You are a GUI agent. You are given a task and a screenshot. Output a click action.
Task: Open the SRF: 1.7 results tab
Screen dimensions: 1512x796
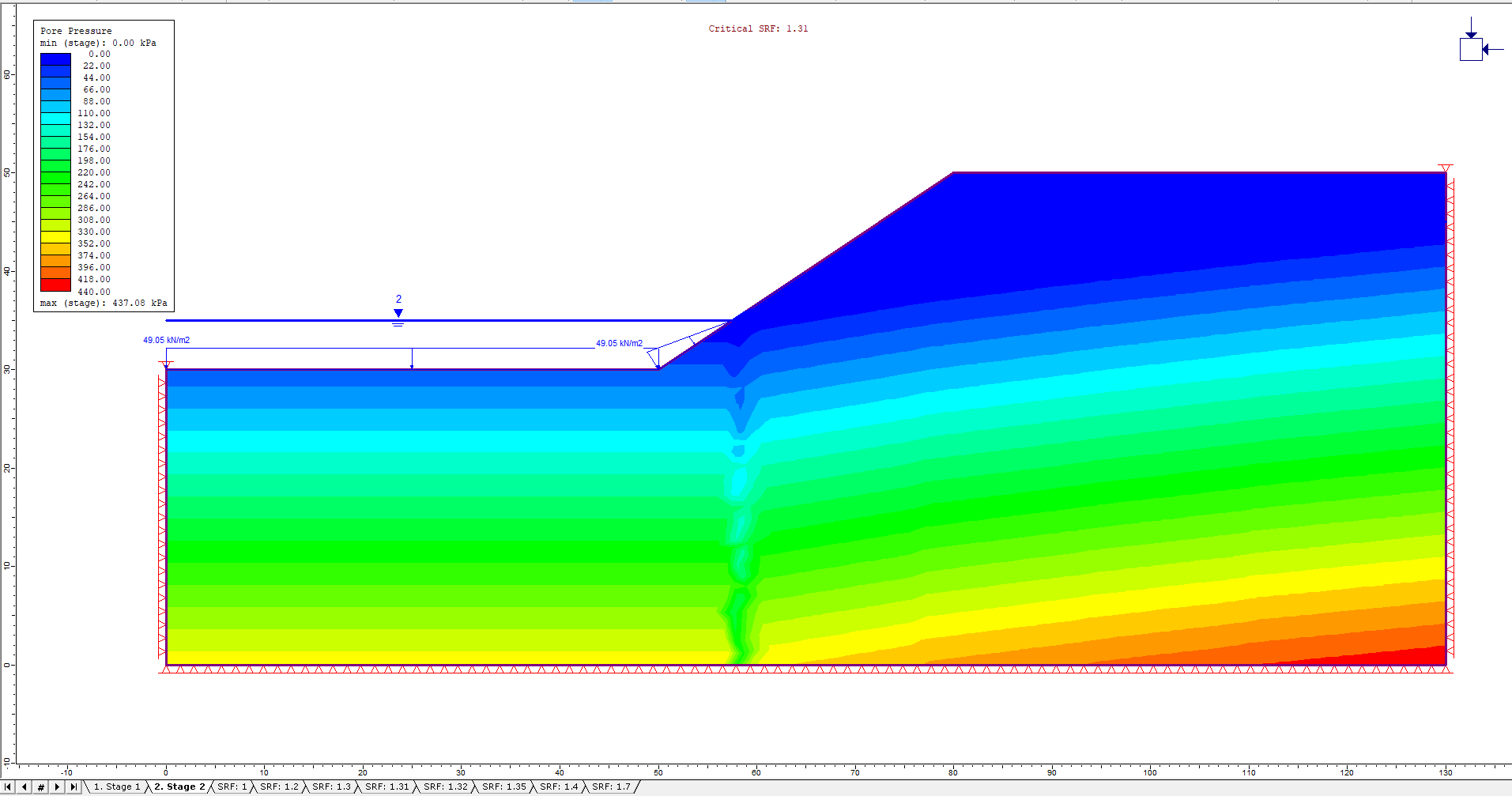(610, 787)
